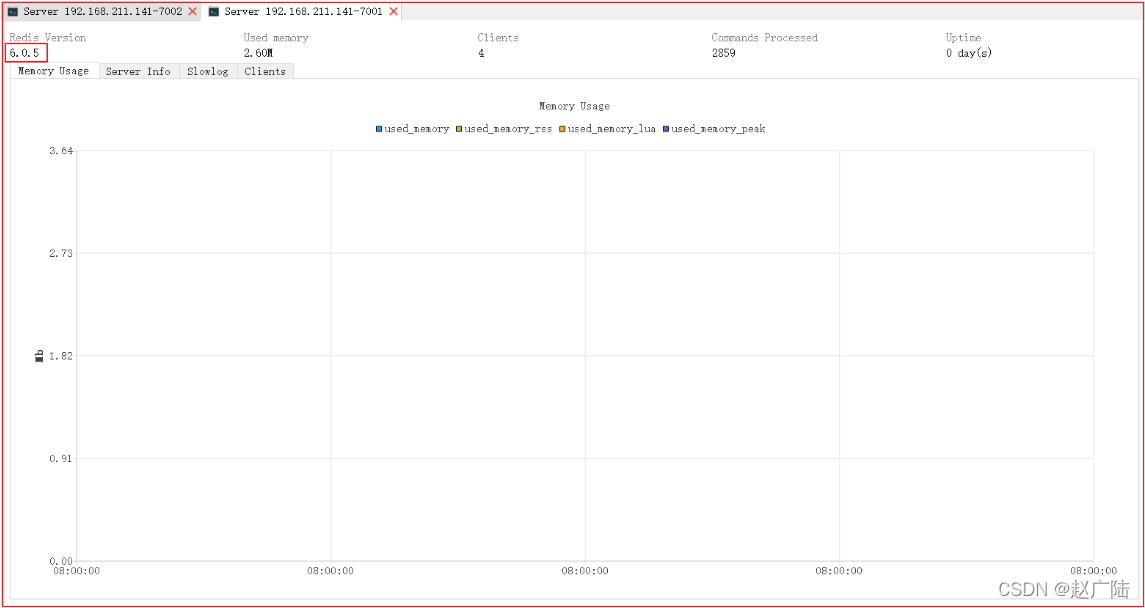Toggle the used_memory series in the legend

click(413, 128)
